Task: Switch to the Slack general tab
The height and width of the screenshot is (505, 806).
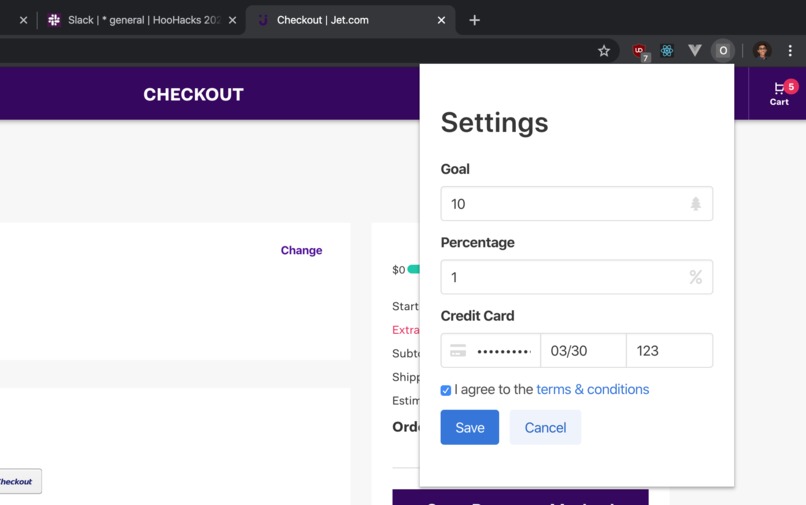Action: 141,20
